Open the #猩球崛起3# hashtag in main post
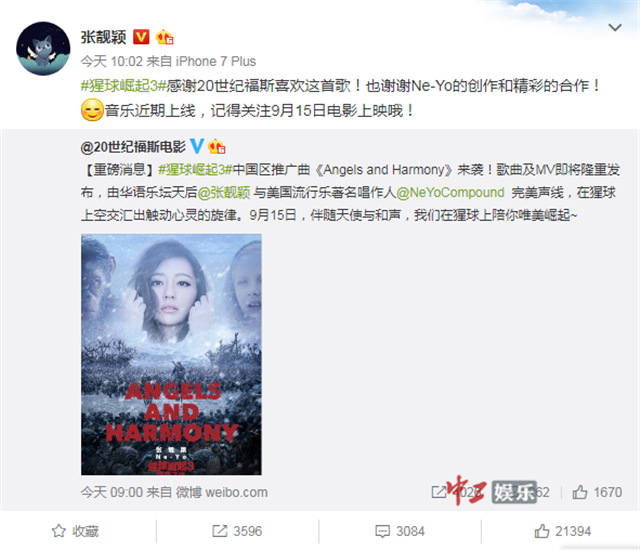 point(124,86)
